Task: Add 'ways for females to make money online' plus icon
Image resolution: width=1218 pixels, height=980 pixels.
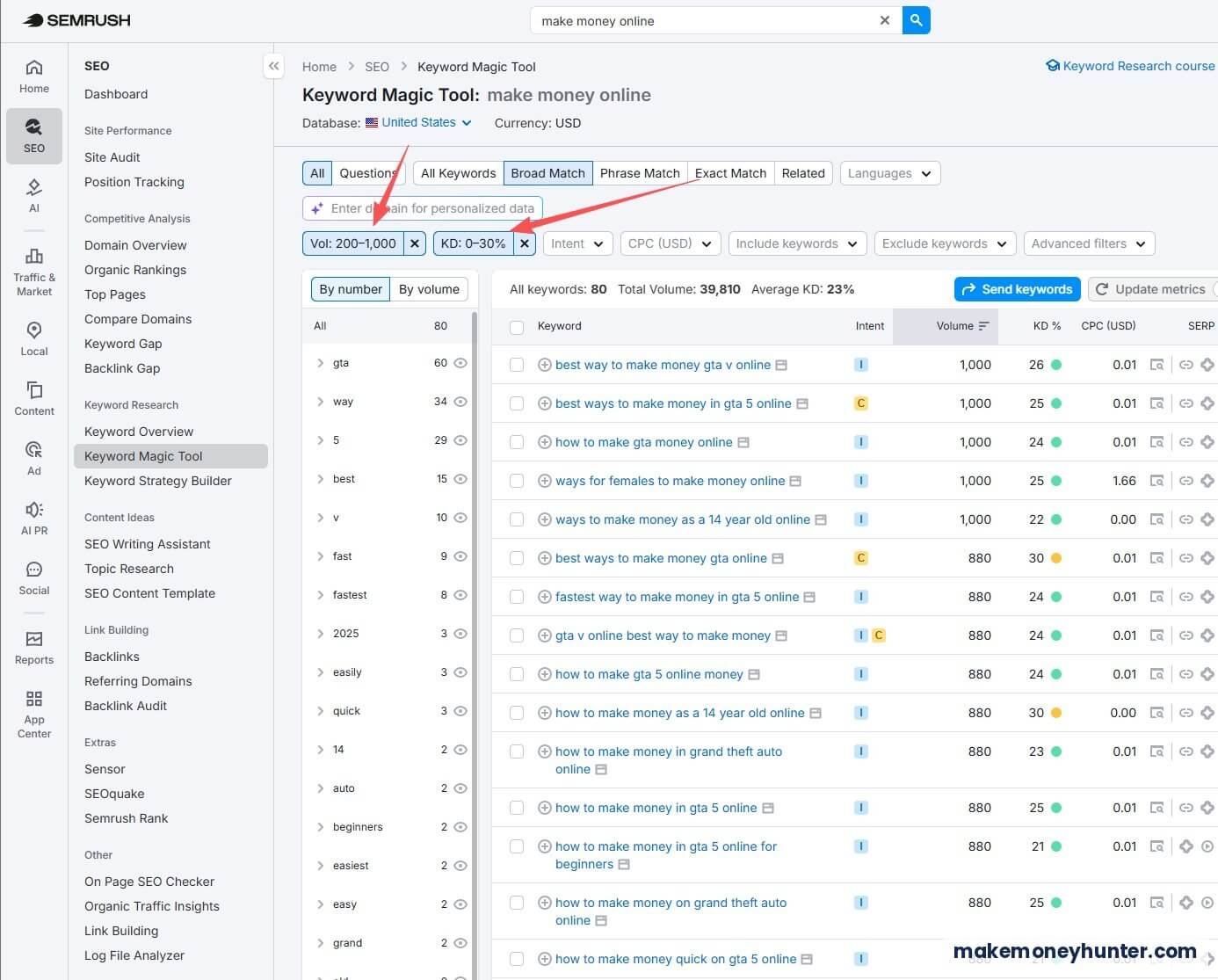Action: 545,481
